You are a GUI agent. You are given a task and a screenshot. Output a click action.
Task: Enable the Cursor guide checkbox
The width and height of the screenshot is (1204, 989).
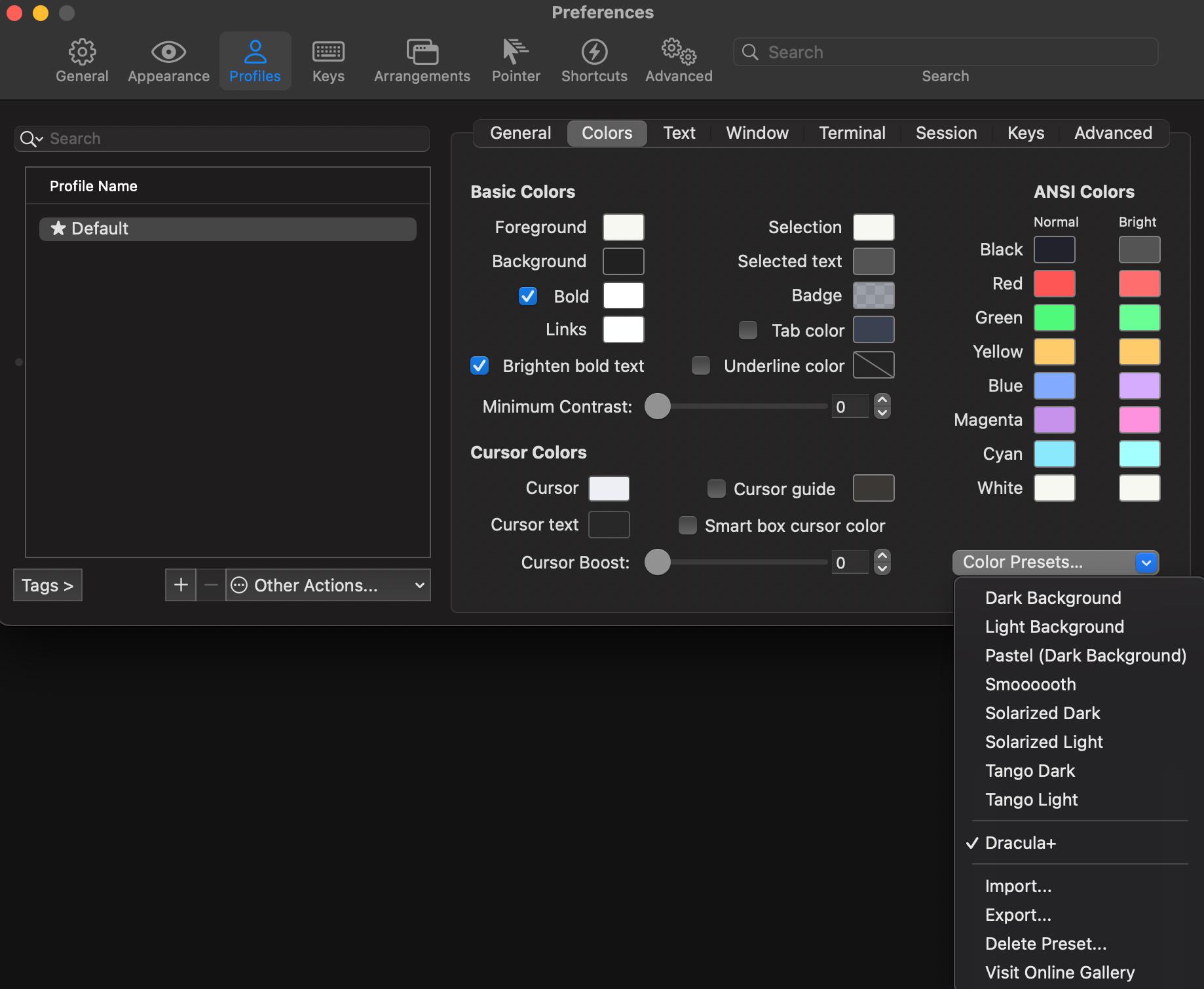(717, 489)
